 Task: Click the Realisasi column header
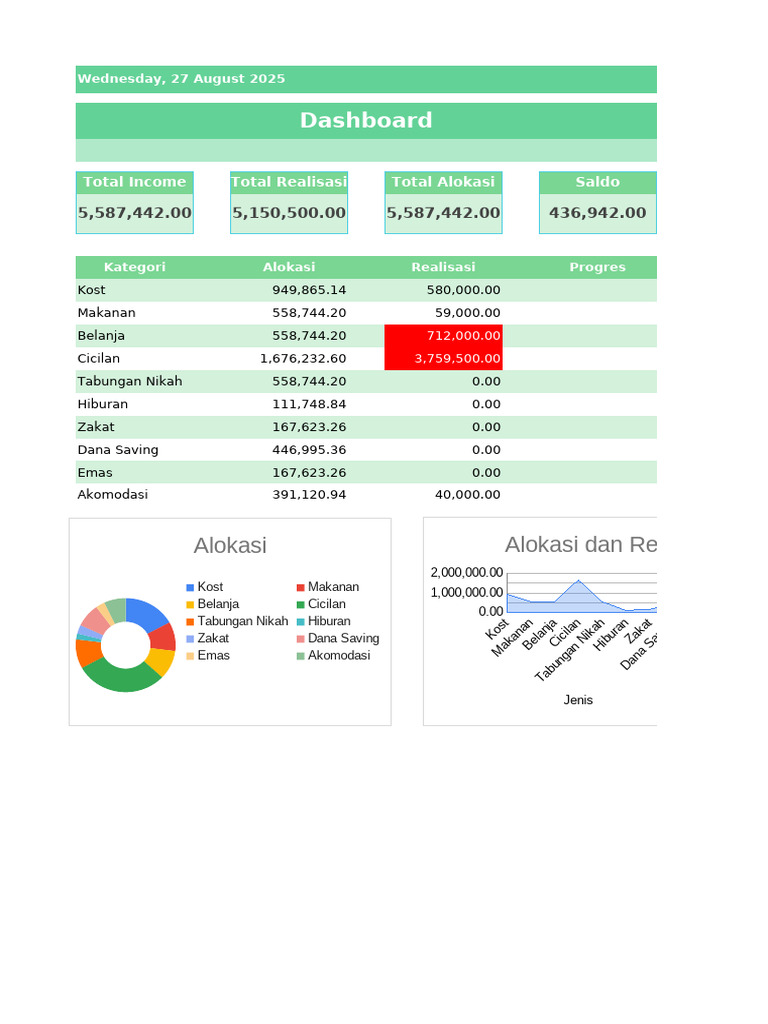point(443,267)
